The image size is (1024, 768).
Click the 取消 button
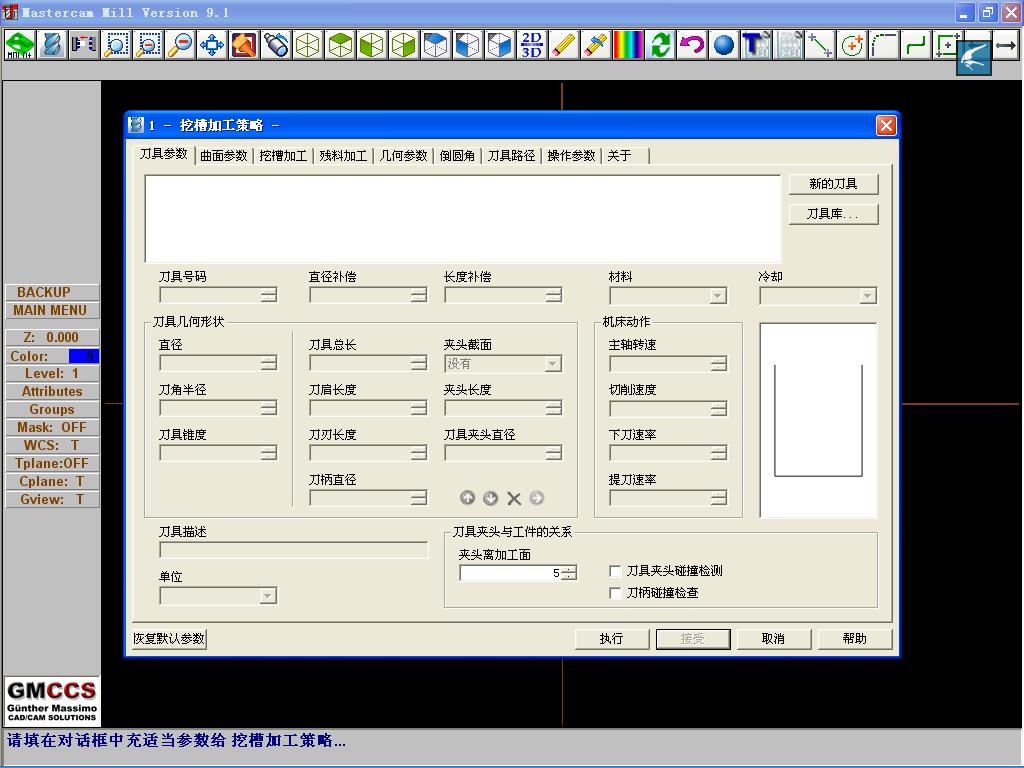774,639
